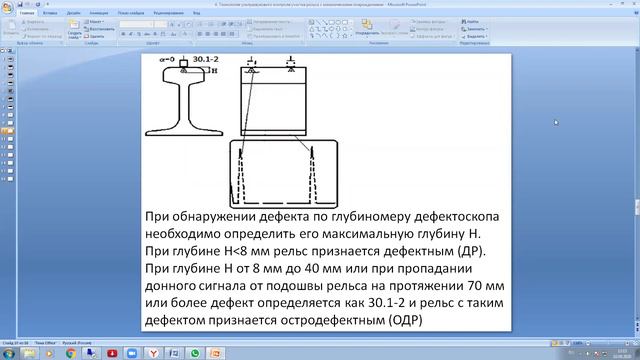Justify the paragraph text
The height and width of the screenshot is (360, 640).
click(223, 34)
